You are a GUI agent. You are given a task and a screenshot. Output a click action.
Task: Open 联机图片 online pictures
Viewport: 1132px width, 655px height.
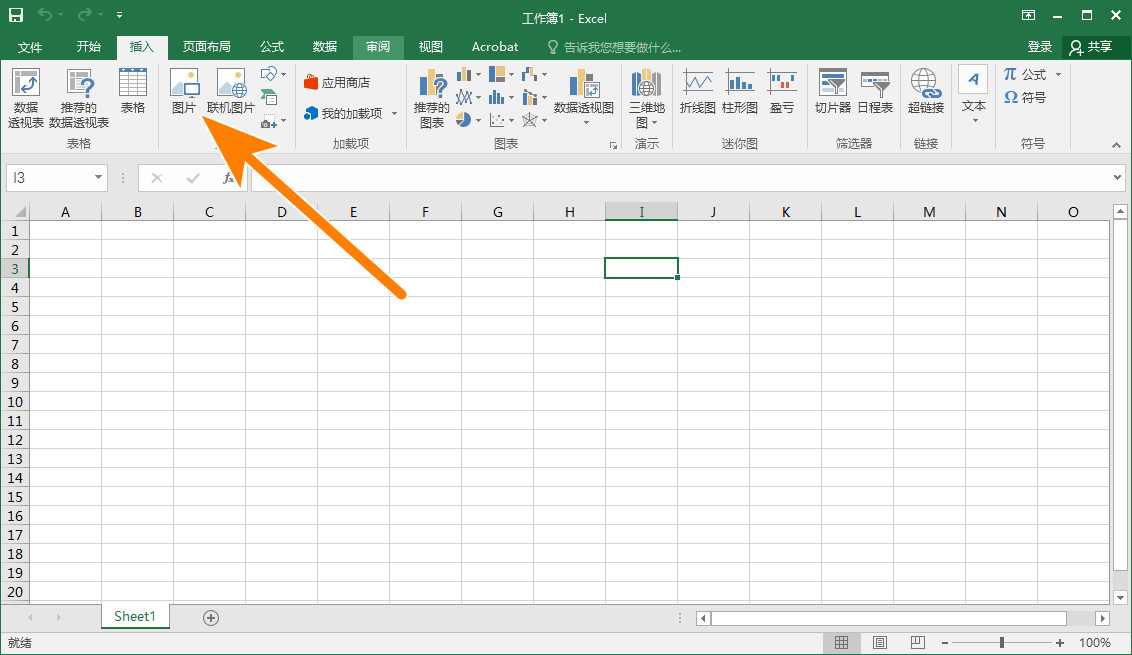(231, 91)
